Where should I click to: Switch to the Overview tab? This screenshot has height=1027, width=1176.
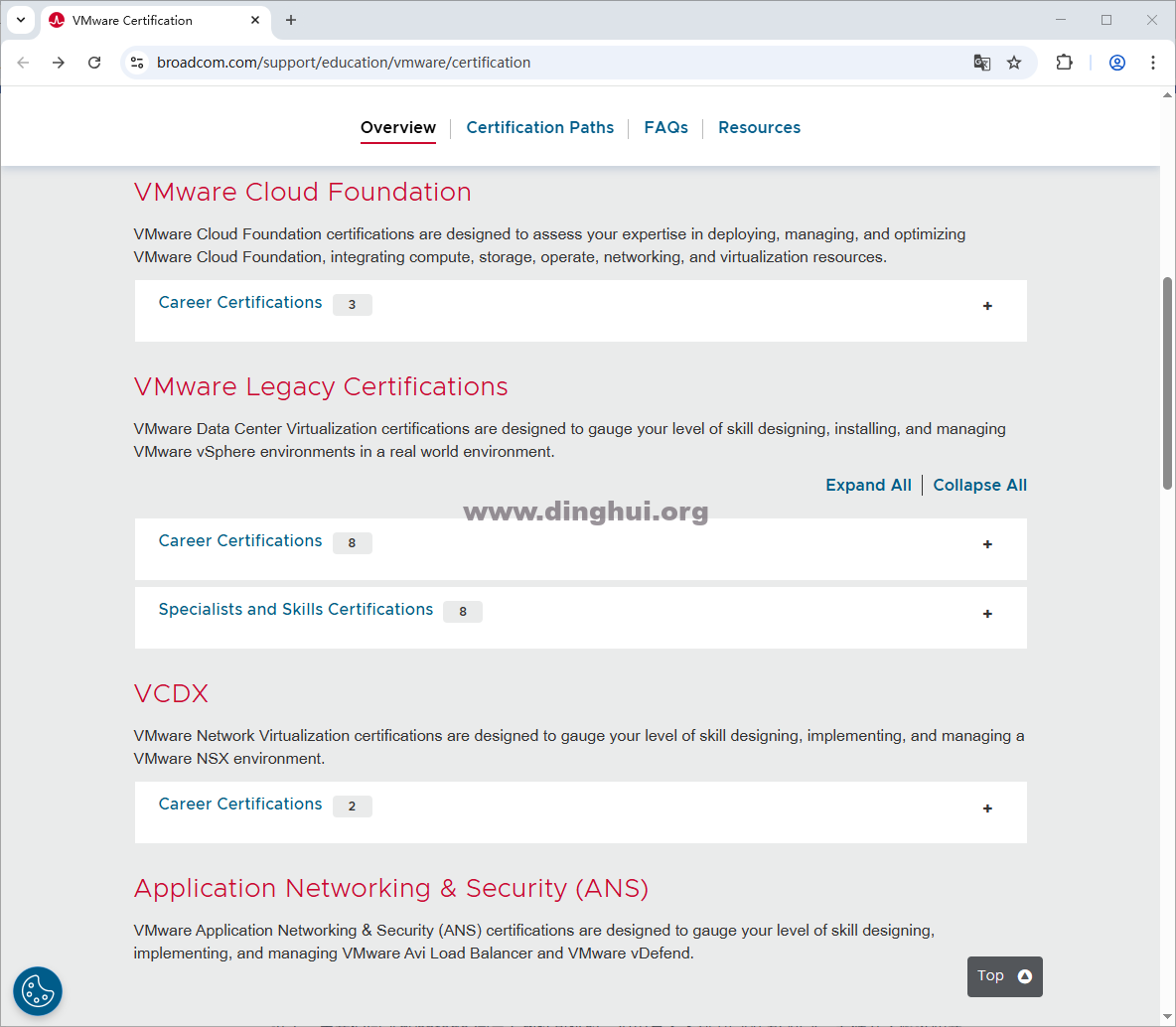tap(398, 127)
